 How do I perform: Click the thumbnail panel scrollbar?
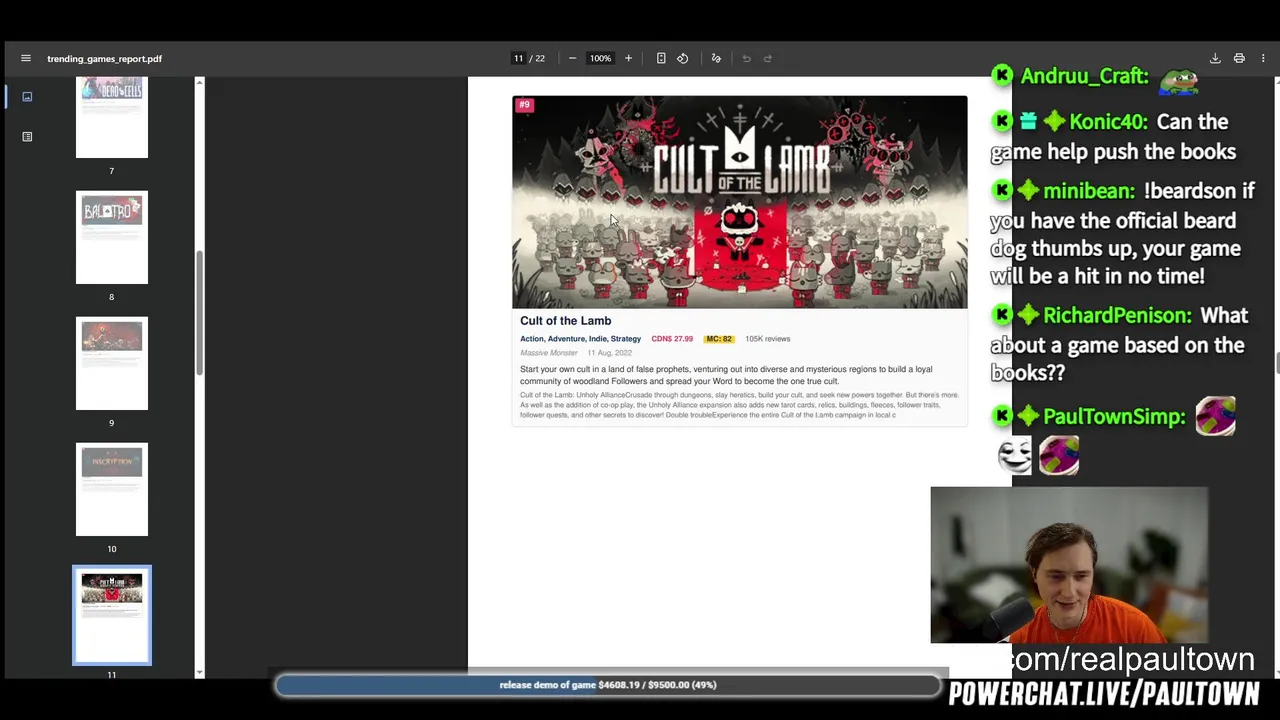click(199, 313)
